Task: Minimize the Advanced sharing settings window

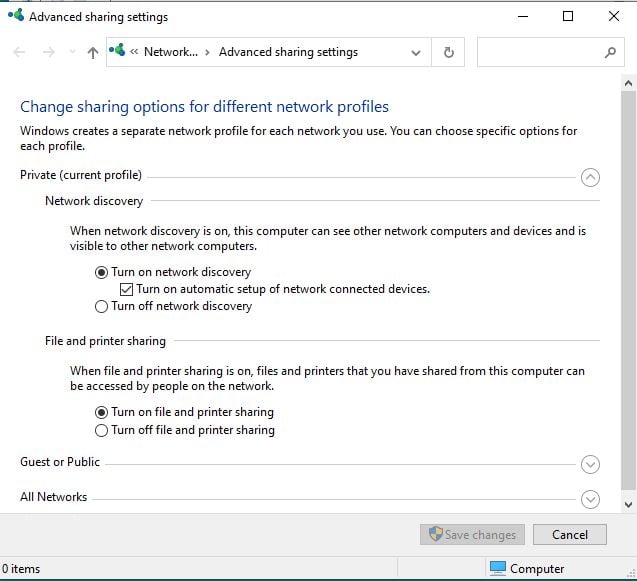Action: tap(523, 17)
